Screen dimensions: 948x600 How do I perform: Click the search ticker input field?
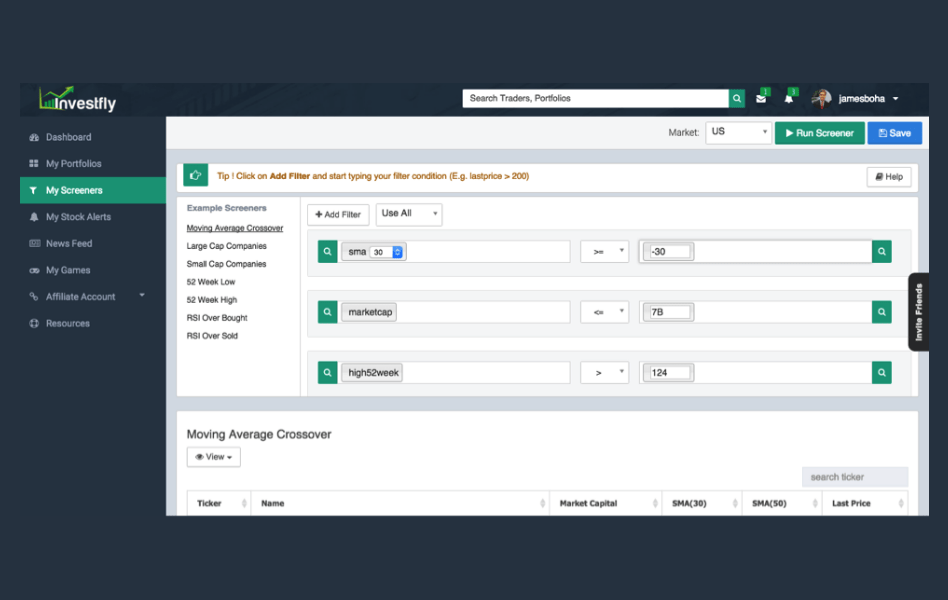tap(855, 477)
